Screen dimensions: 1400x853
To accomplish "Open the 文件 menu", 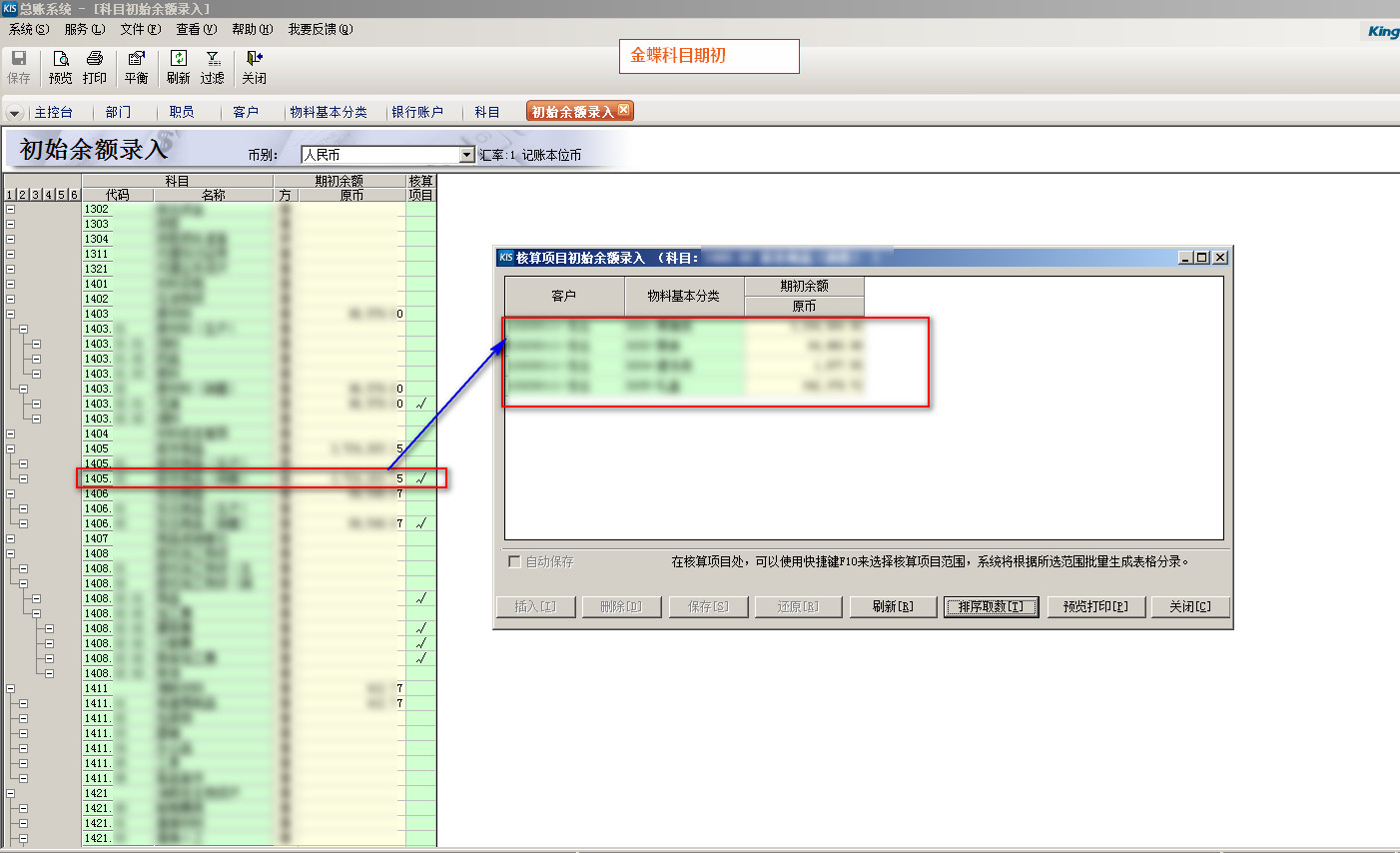I will (140, 29).
